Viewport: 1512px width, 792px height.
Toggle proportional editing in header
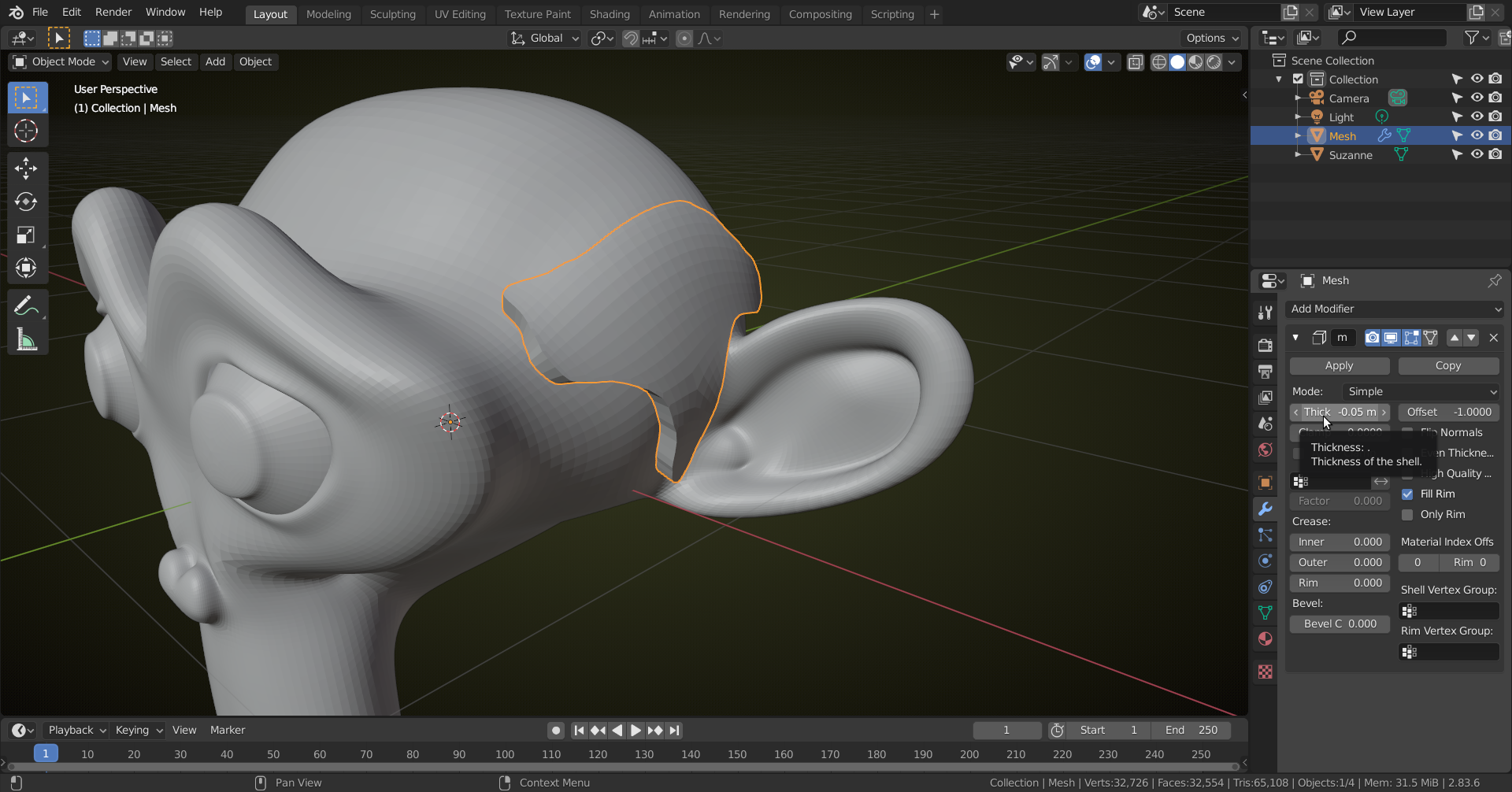[x=684, y=39]
